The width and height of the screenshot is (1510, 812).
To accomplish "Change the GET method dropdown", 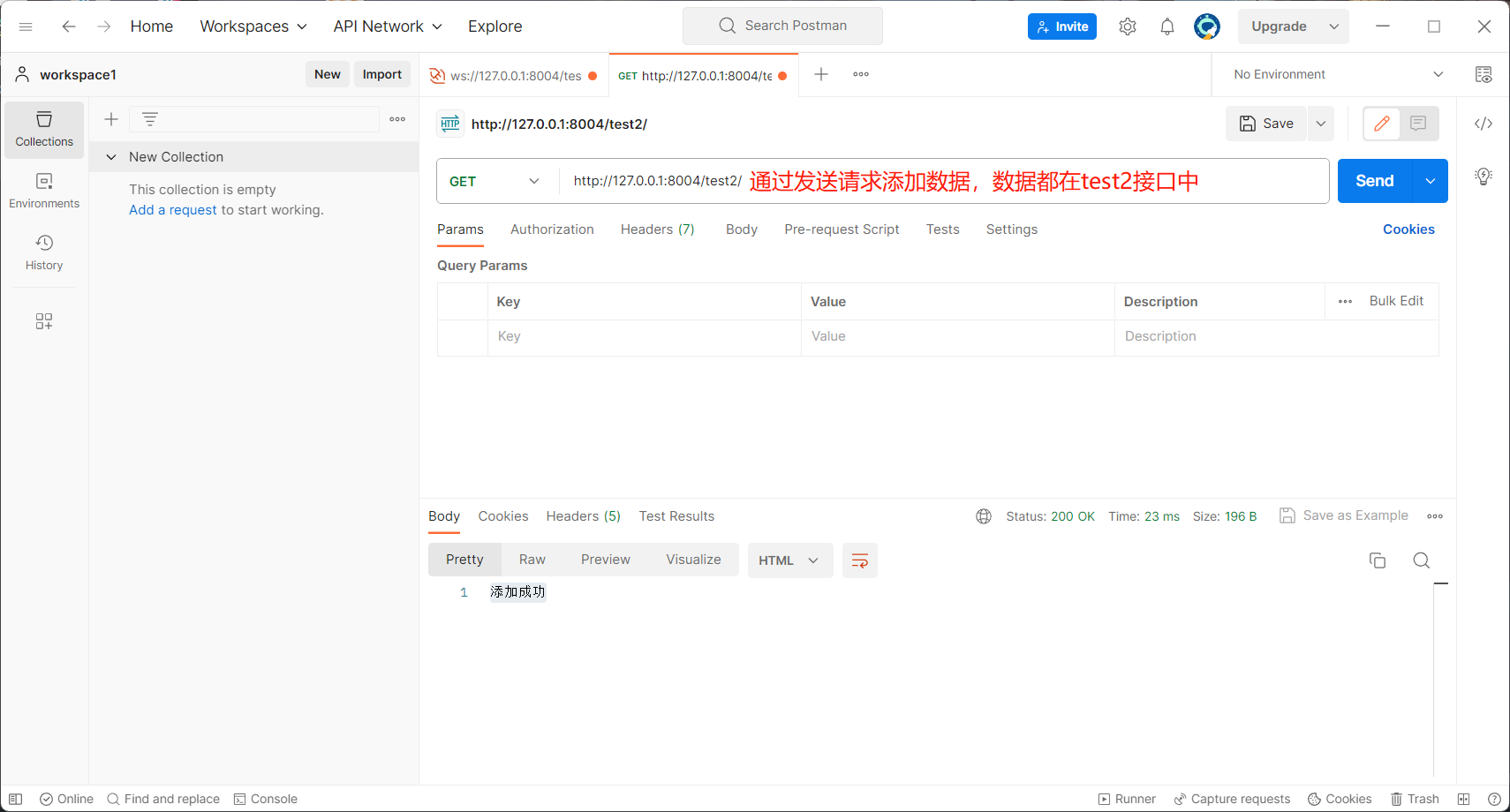I will 495,181.
